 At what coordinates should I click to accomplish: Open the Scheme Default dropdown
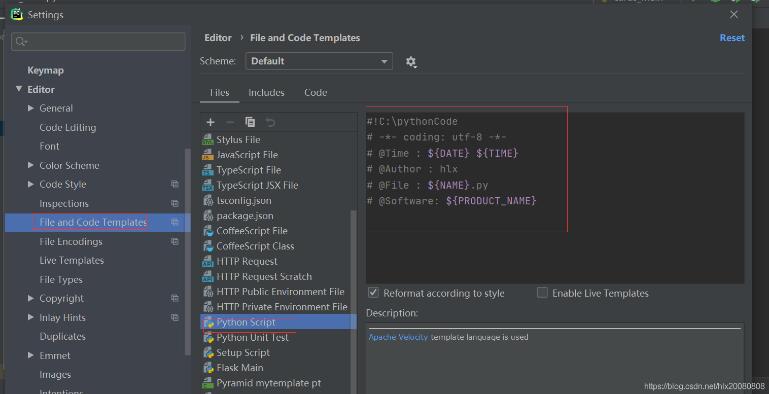(x=319, y=61)
